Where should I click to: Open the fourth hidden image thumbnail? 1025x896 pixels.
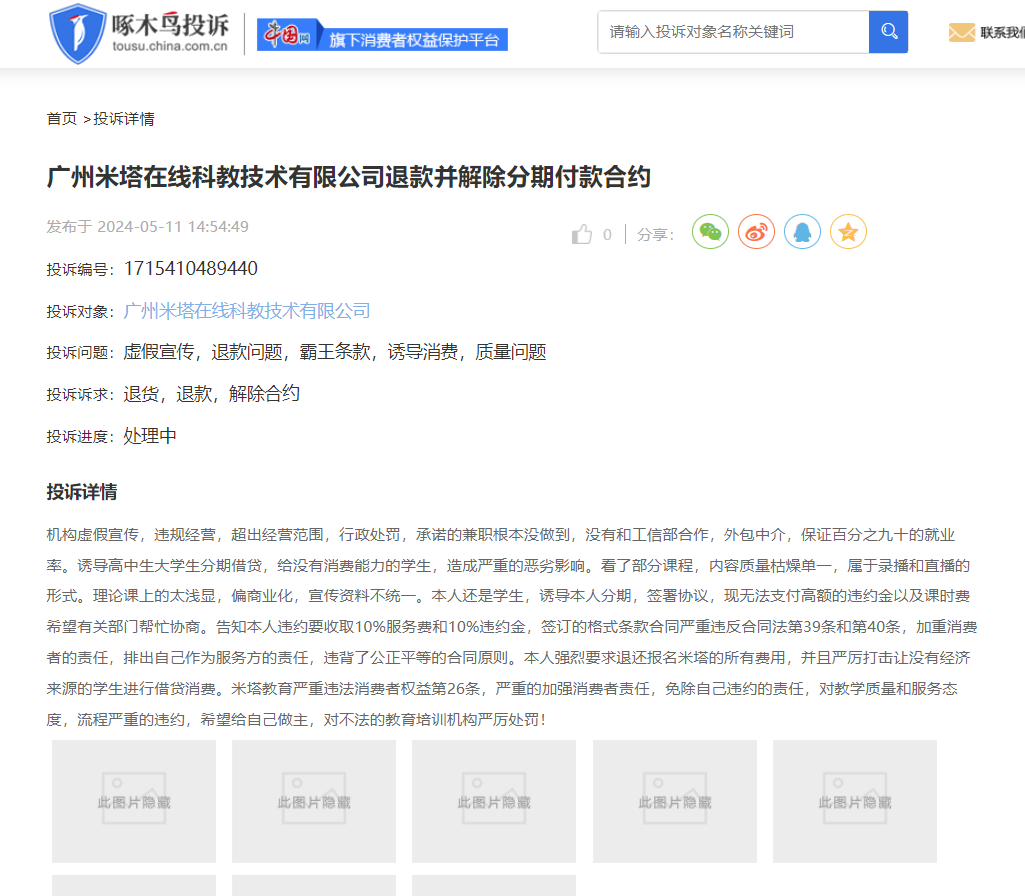675,801
